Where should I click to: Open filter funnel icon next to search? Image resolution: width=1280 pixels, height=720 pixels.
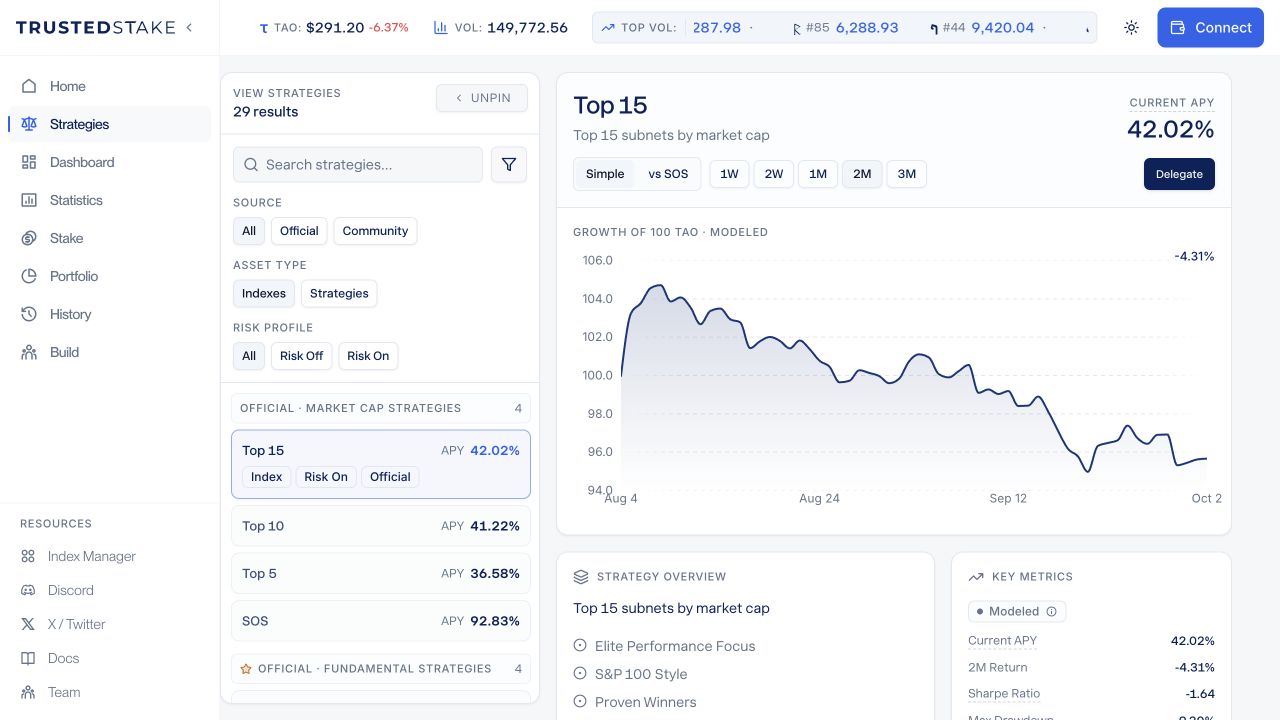[509, 165]
